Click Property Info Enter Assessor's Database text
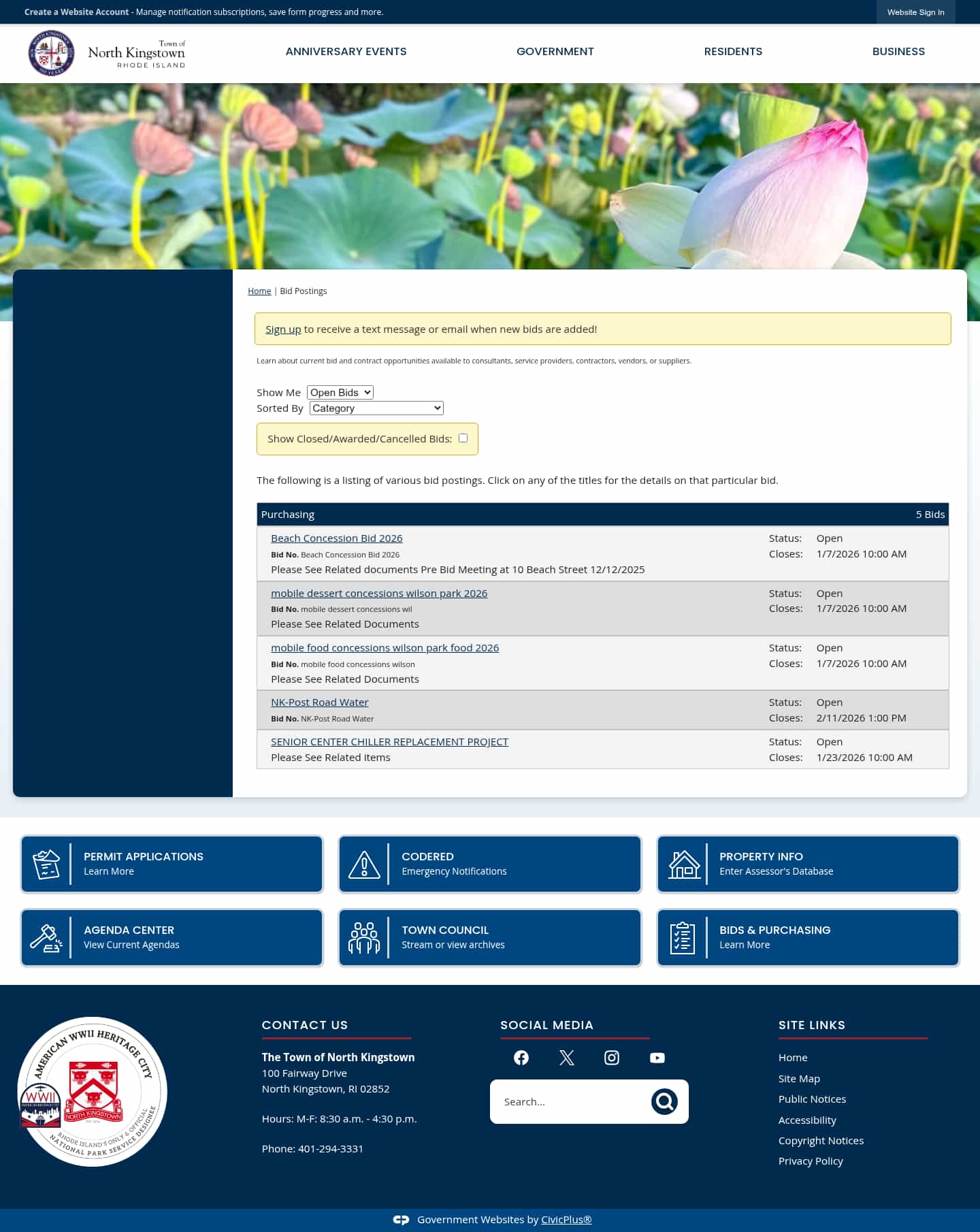 777,872
